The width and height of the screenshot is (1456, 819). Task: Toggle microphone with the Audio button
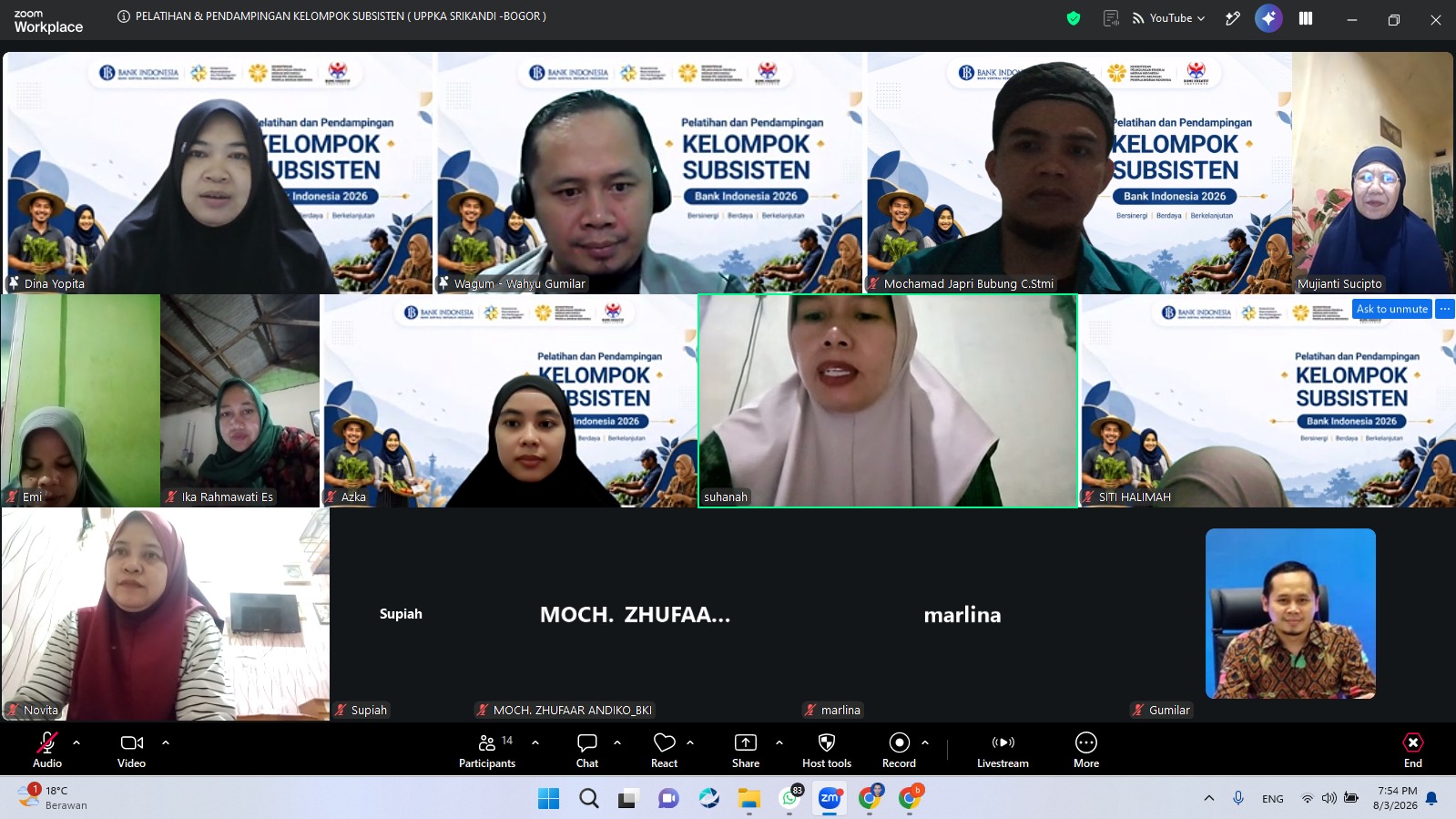47,751
